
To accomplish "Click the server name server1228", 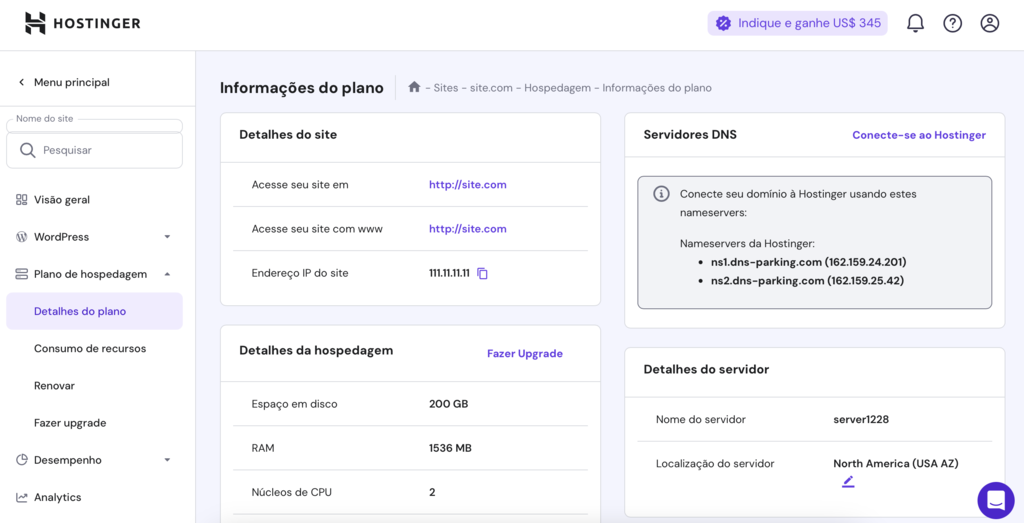I will 861,419.
